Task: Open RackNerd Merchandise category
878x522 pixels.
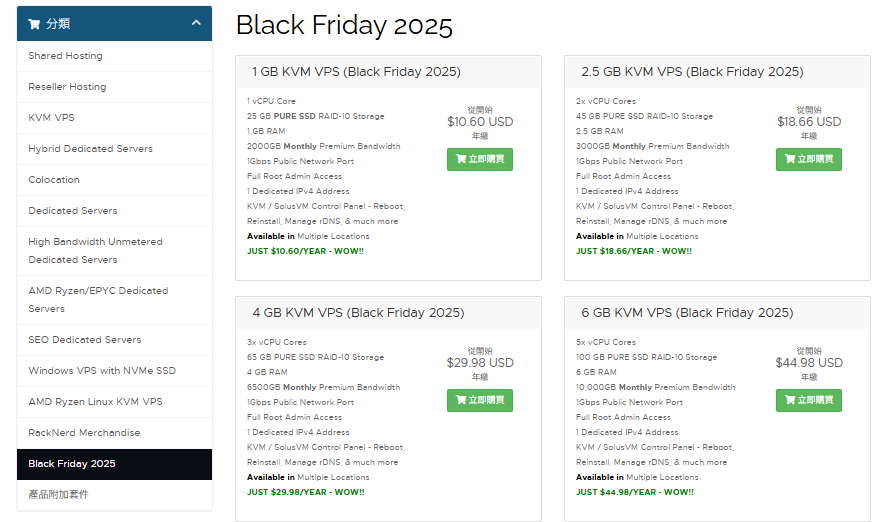Action: point(84,433)
